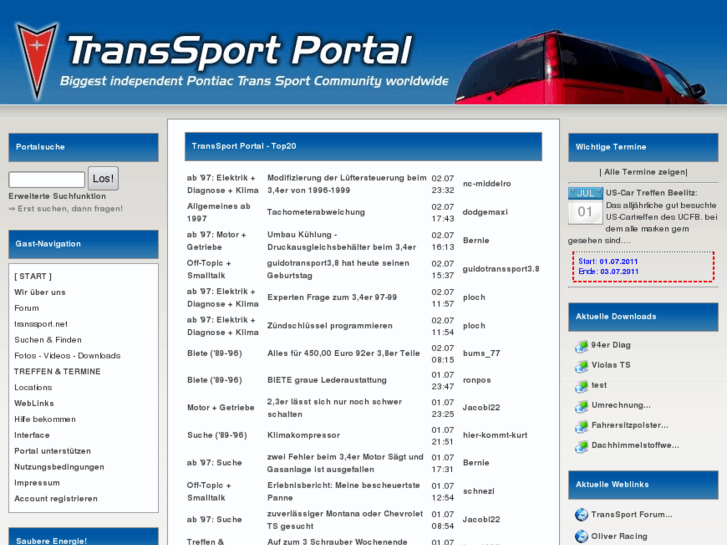
Task: Open topic 2,3er lässt sich schwer schalten
Action: tap(334, 408)
